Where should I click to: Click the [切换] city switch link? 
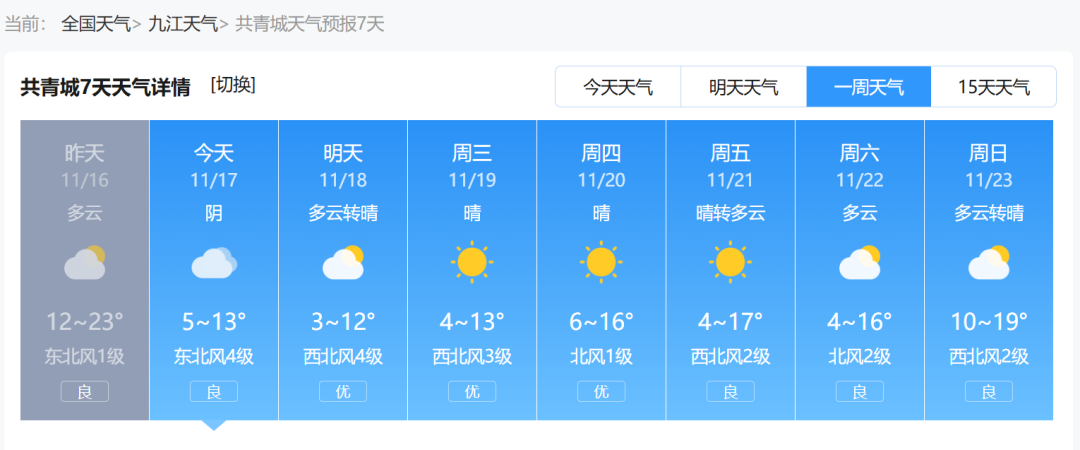coord(233,85)
